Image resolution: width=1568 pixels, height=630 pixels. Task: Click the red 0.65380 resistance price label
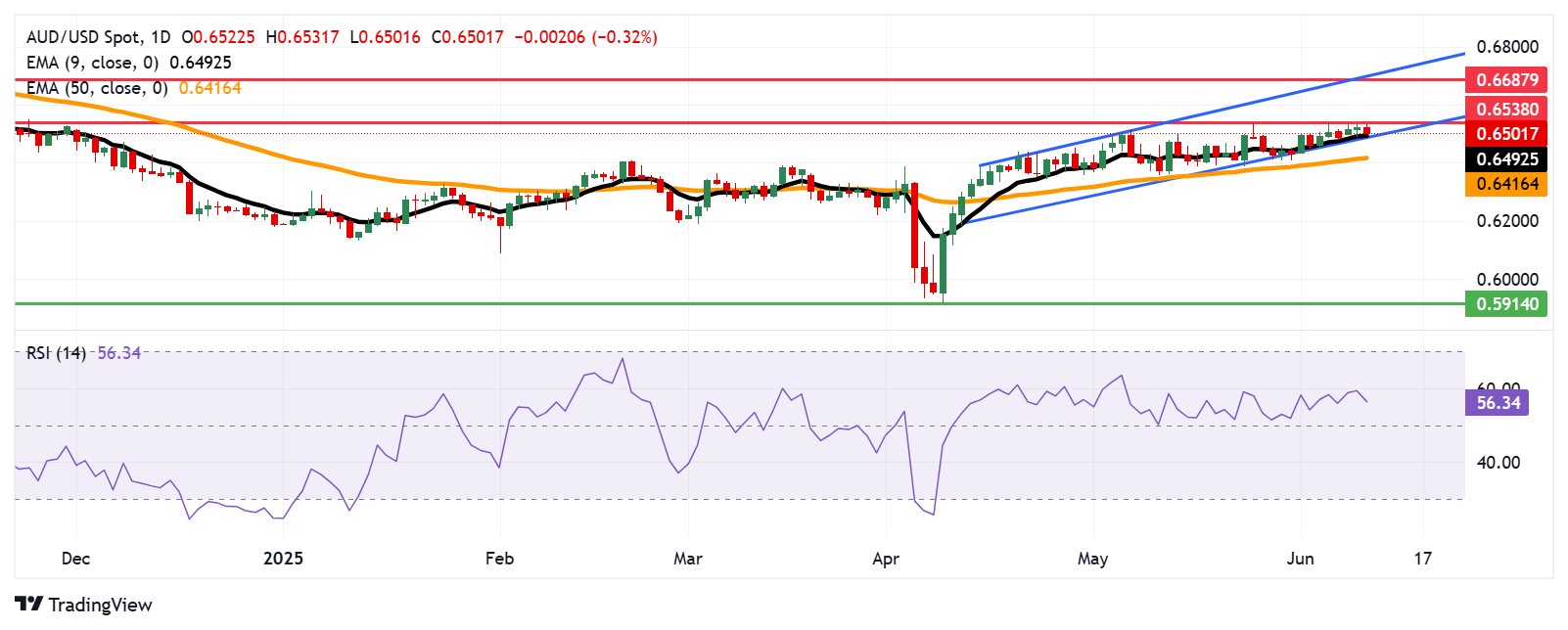pos(1506,110)
